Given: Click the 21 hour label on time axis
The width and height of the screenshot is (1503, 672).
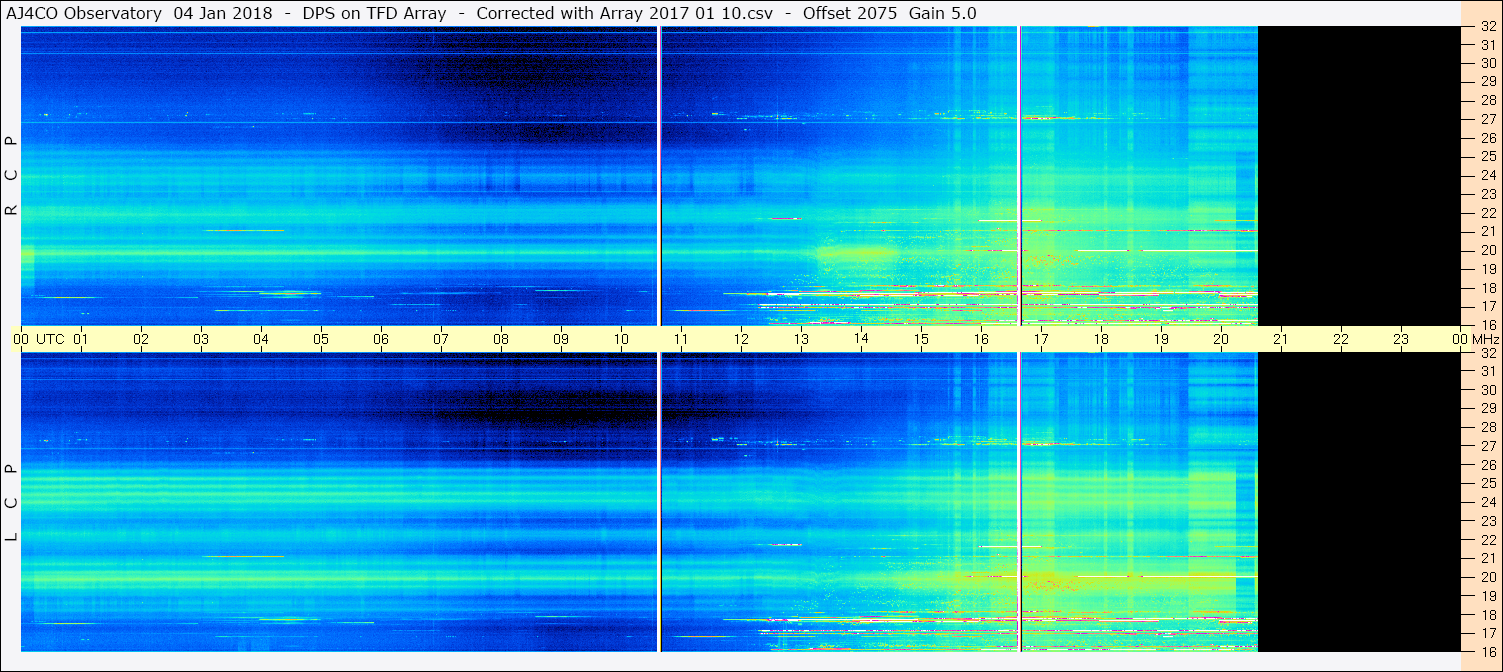Looking at the screenshot, I should click(1281, 339).
